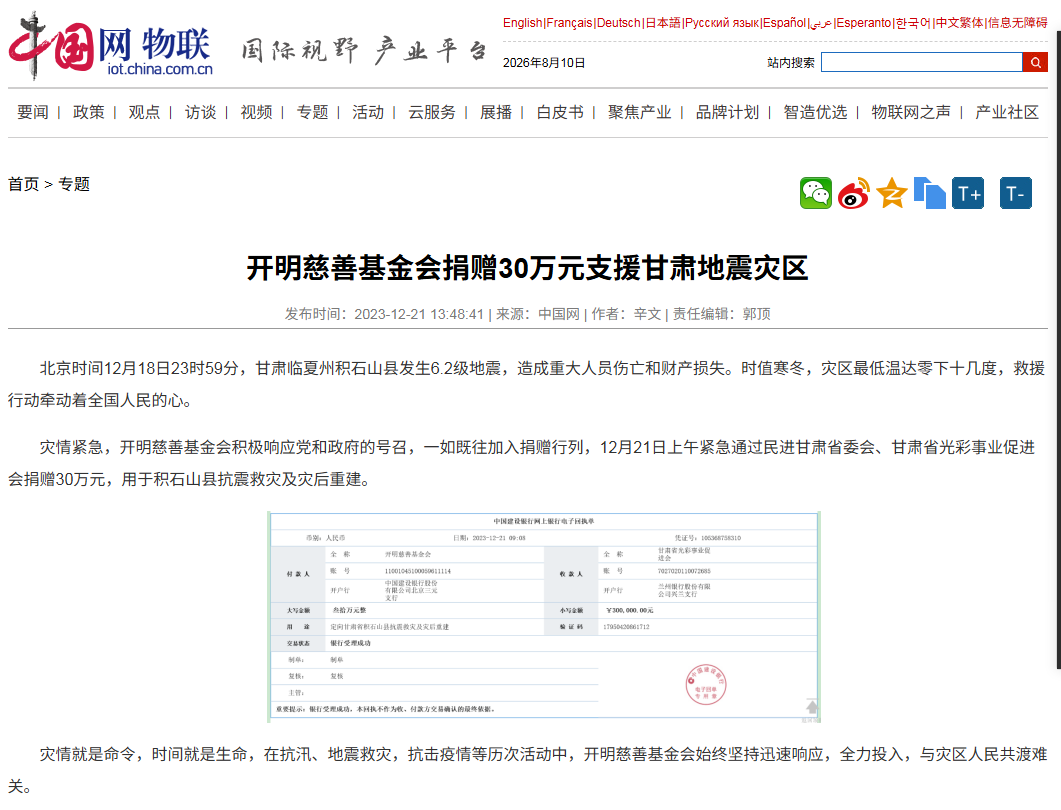Open the 展播 navigation menu item
The width and height of the screenshot is (1061, 810).
coord(495,112)
